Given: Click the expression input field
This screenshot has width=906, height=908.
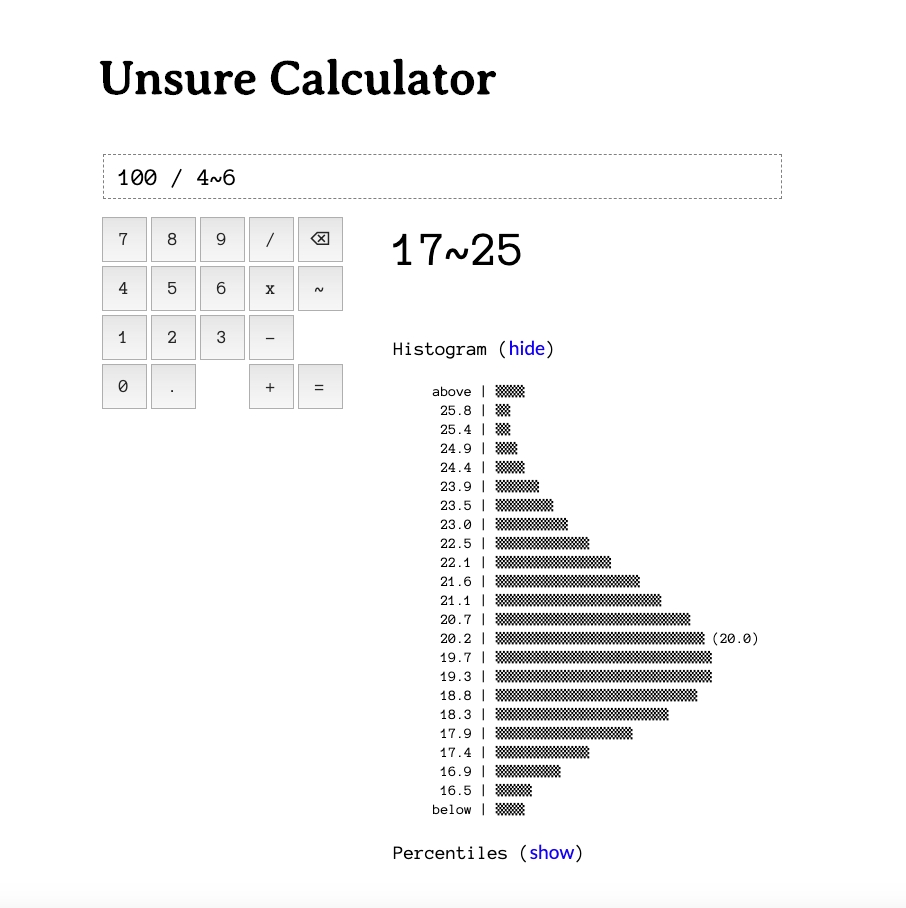Looking at the screenshot, I should tap(442, 177).
